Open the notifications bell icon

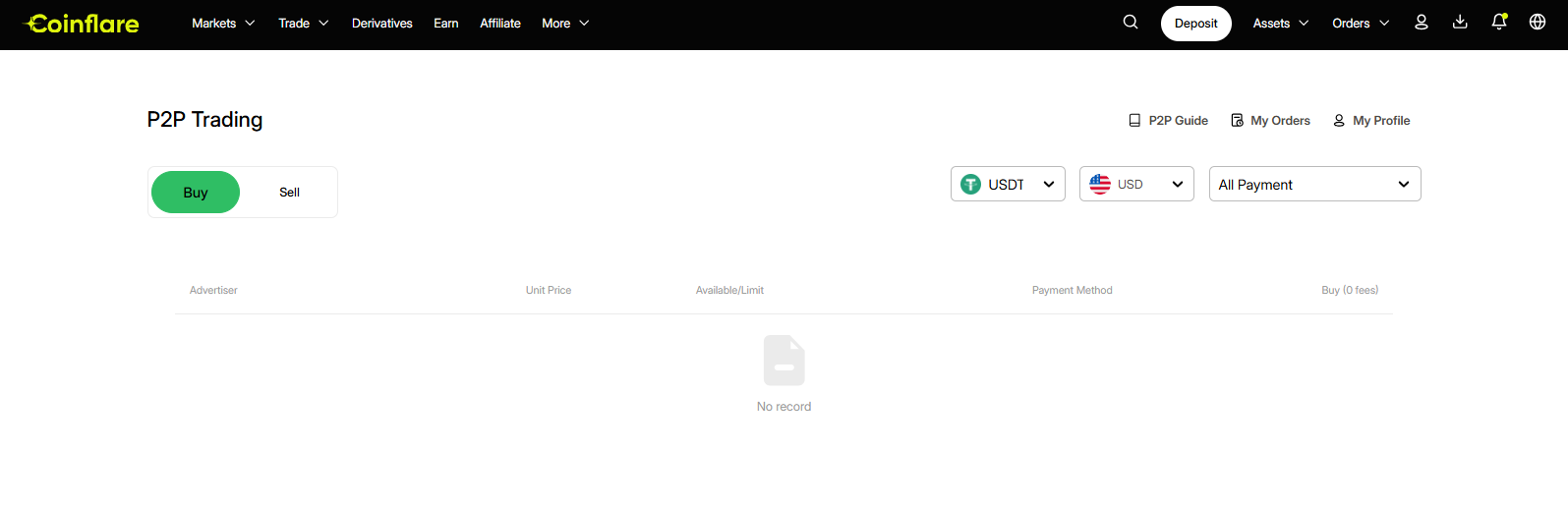[1499, 23]
